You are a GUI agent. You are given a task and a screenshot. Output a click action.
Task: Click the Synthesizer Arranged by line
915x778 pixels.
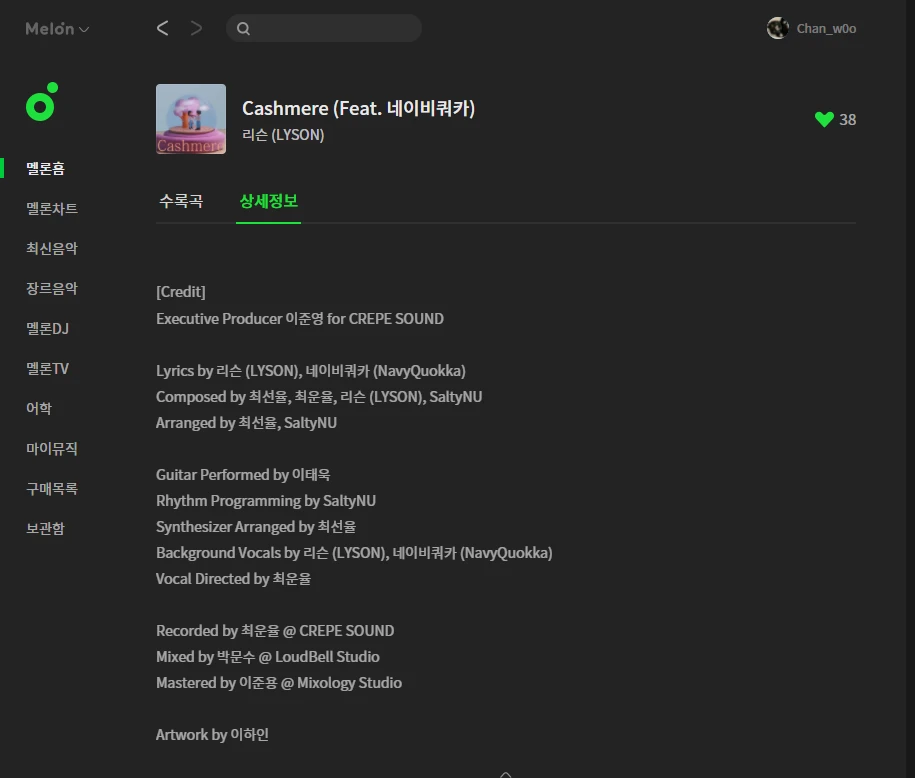tap(256, 526)
